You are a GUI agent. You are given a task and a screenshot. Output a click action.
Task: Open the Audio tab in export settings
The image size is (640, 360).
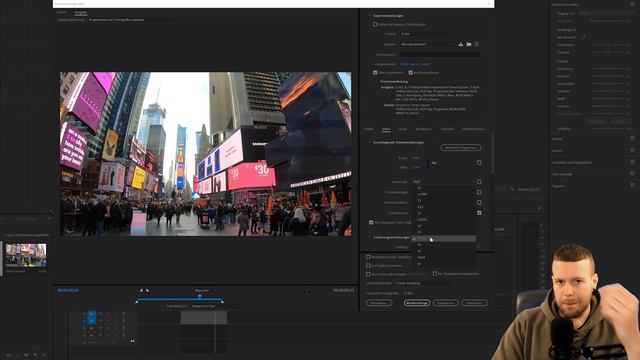click(x=402, y=129)
